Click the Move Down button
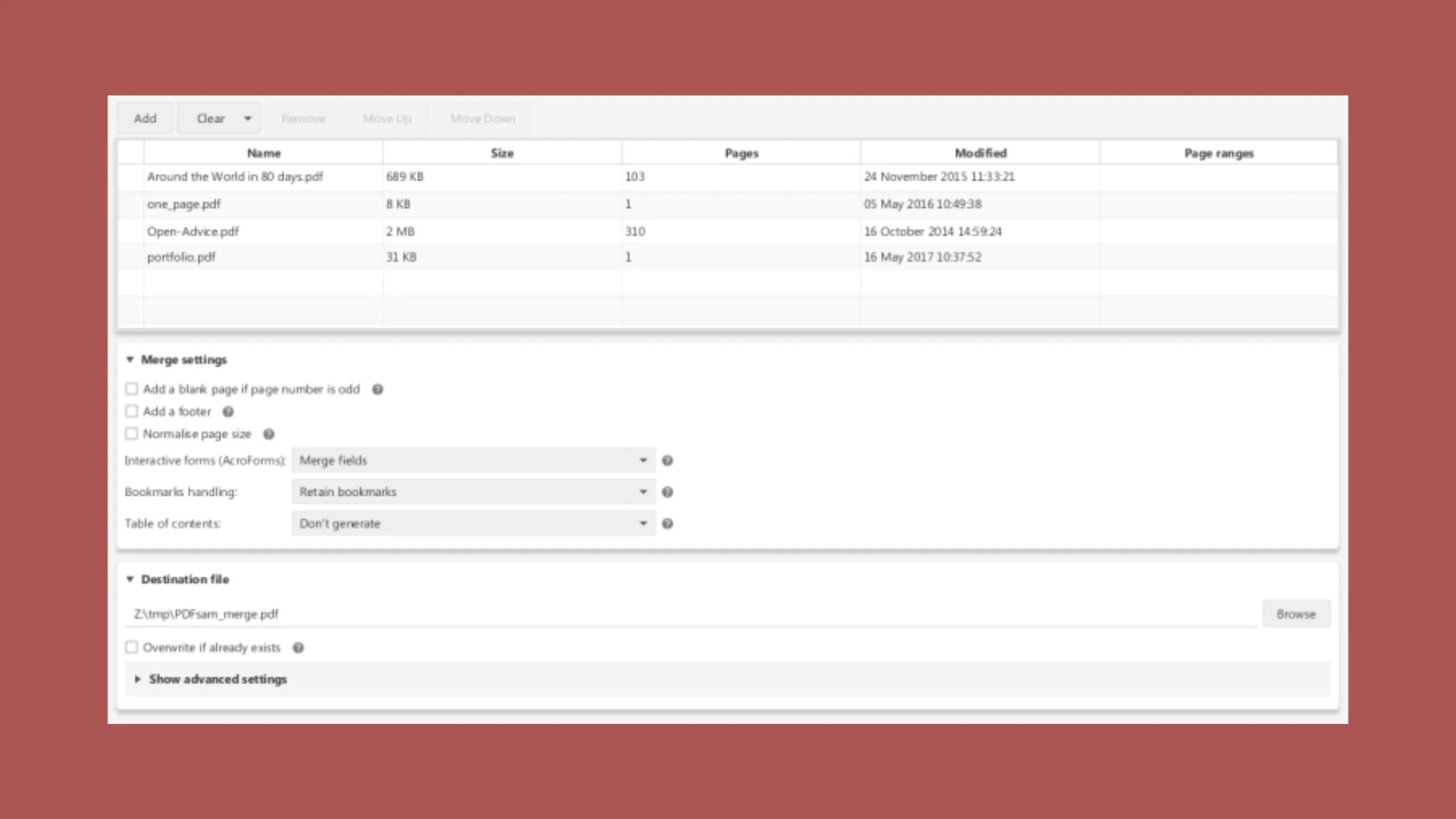Viewport: 1456px width, 819px height. tap(482, 119)
